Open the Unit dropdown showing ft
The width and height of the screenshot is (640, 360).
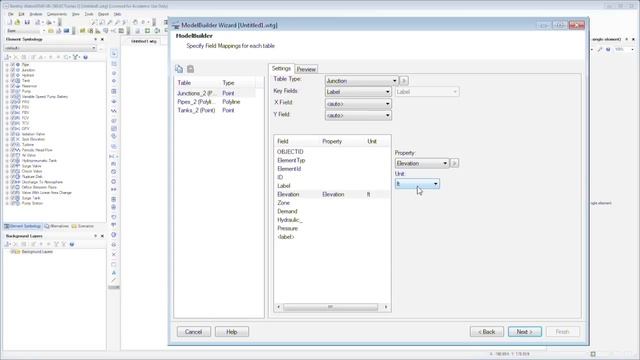[x=417, y=184]
